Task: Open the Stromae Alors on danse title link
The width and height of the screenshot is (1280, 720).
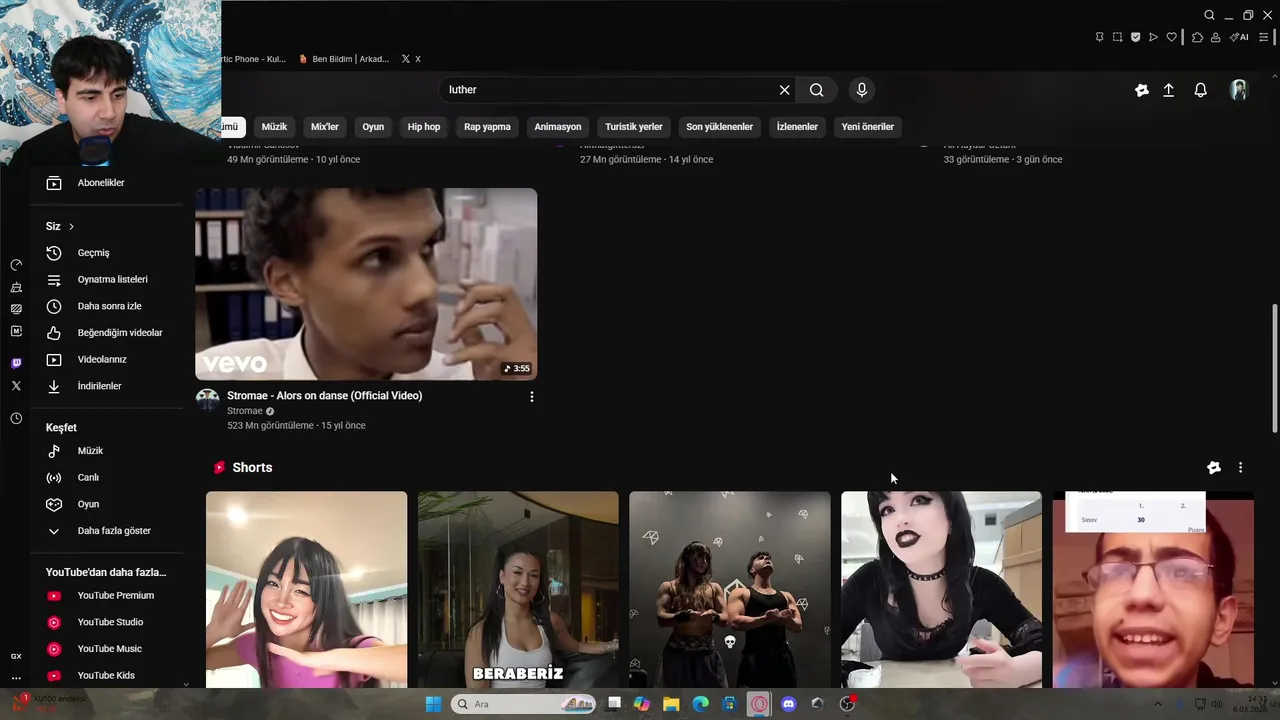Action: [x=324, y=396]
